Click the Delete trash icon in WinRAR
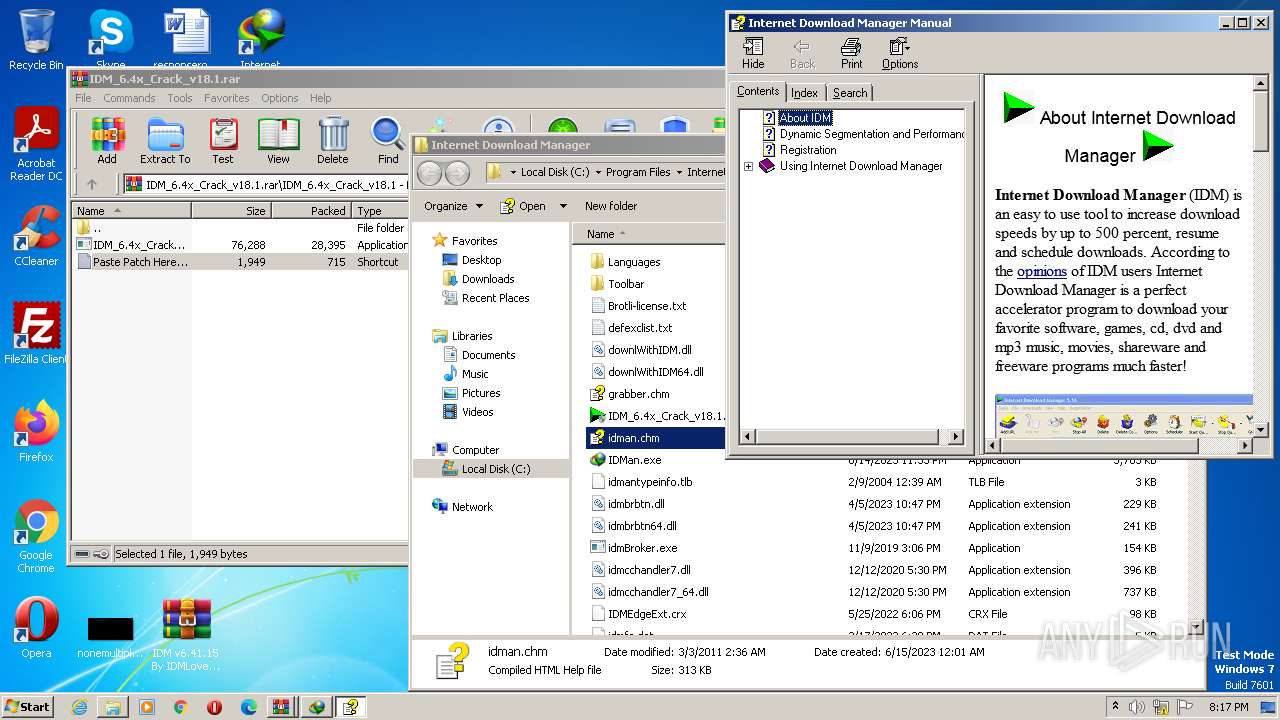 (x=333, y=140)
